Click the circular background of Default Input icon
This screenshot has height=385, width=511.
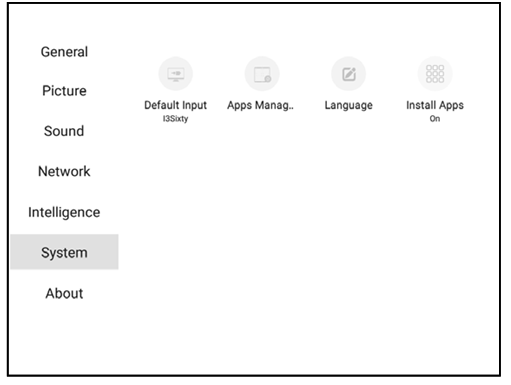coord(176,74)
